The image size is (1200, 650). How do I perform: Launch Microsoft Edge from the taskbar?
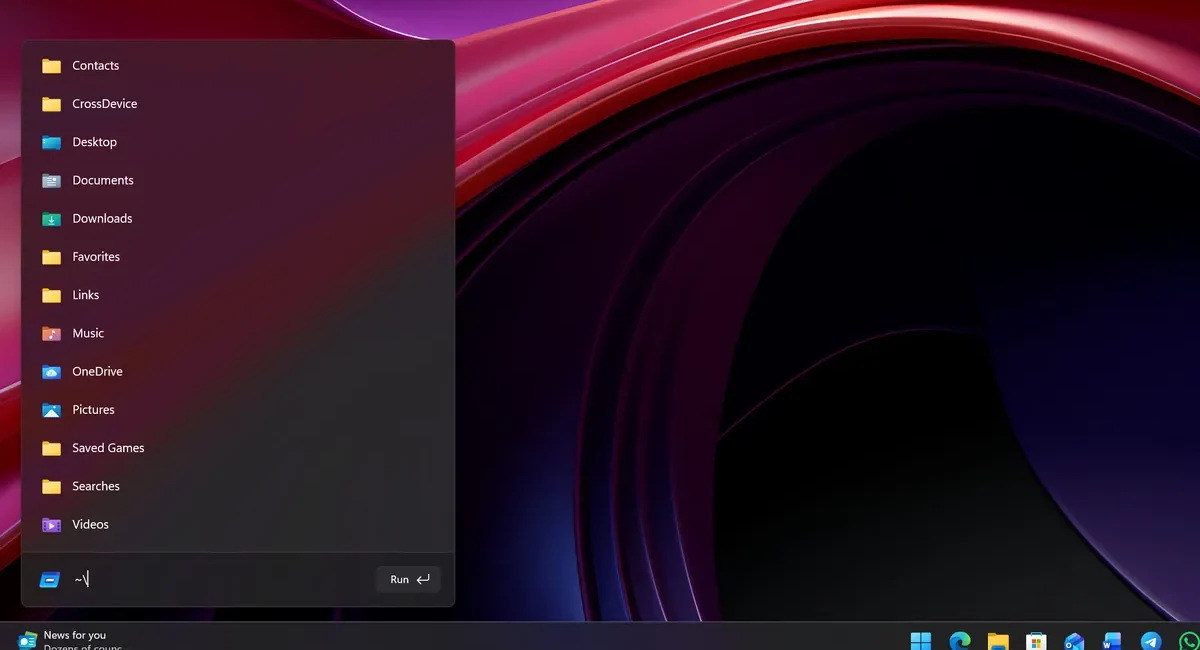tap(960, 640)
